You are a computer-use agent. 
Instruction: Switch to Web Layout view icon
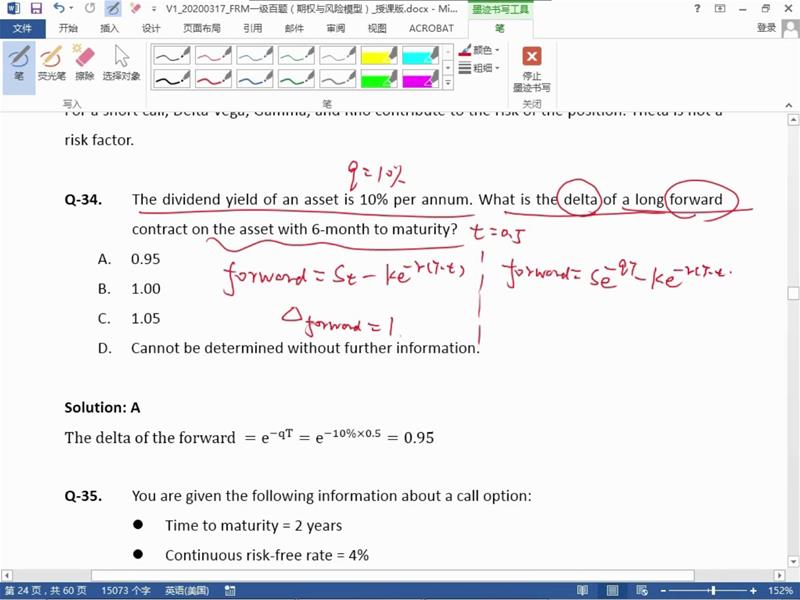click(x=642, y=591)
